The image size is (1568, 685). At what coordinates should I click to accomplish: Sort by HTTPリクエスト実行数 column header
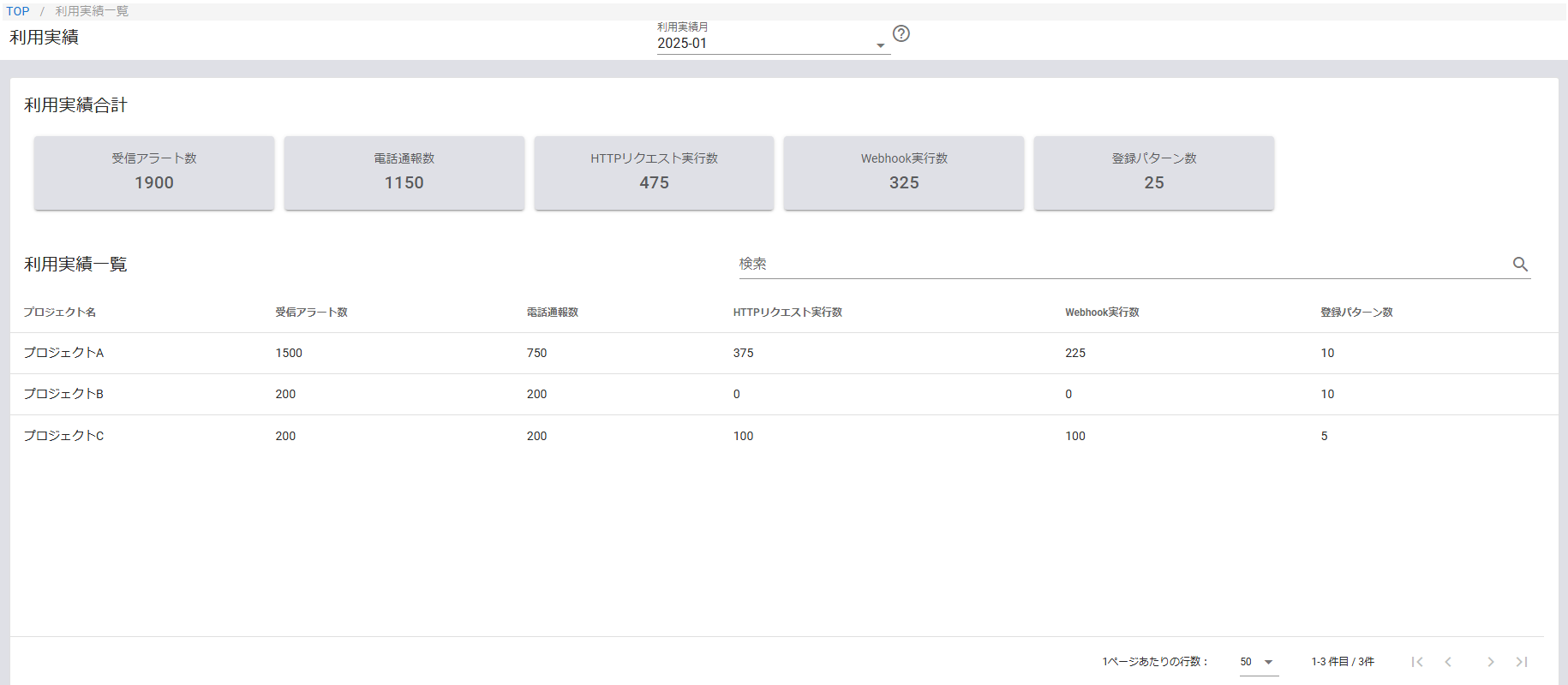pyautogui.click(x=787, y=313)
